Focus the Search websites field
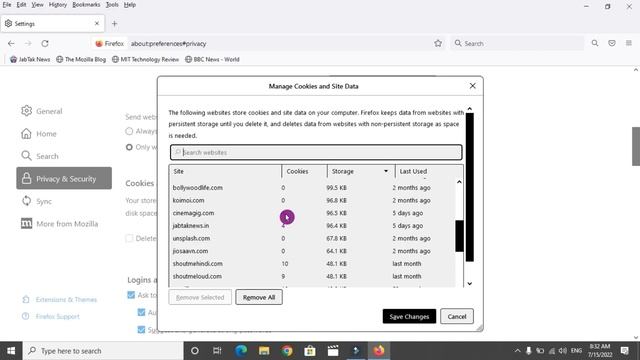This screenshot has width=640, height=360. [316, 152]
